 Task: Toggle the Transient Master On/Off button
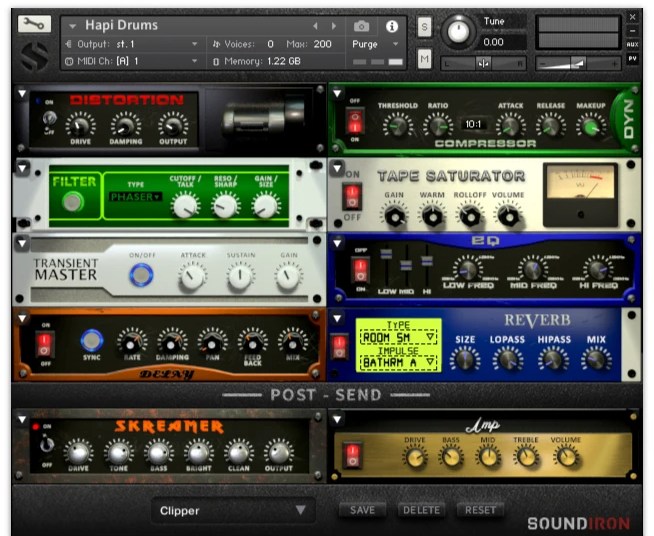[x=141, y=275]
